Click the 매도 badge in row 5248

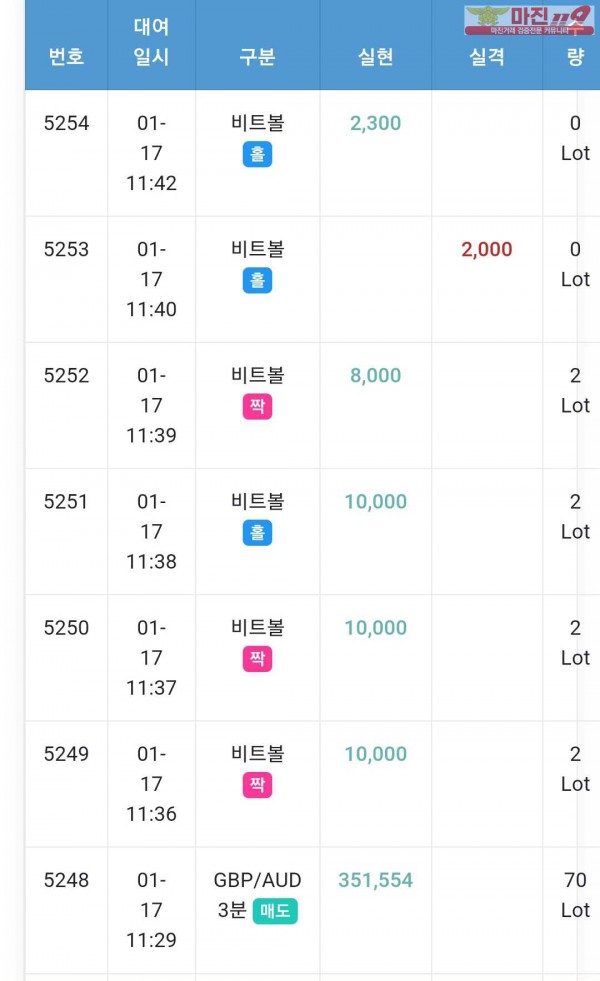(x=275, y=911)
